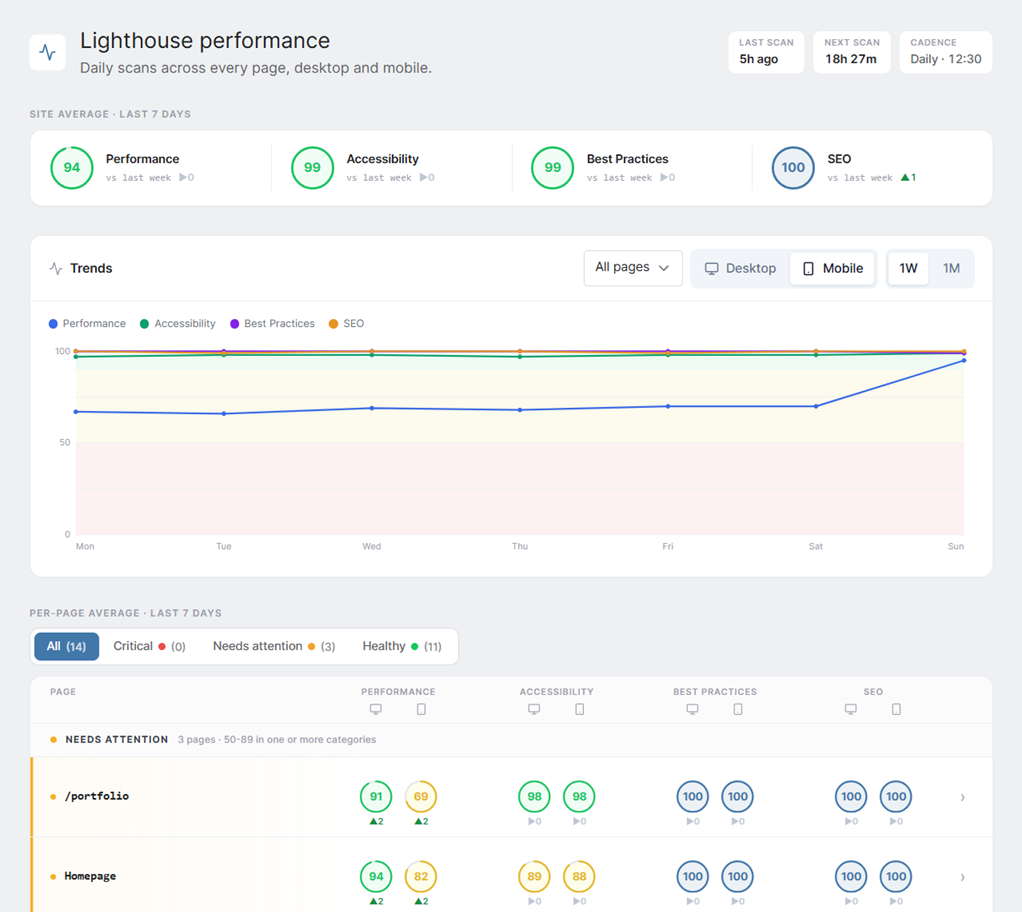Click the Lighthouse pulse logo icon
The image size is (1022, 912).
click(48, 52)
